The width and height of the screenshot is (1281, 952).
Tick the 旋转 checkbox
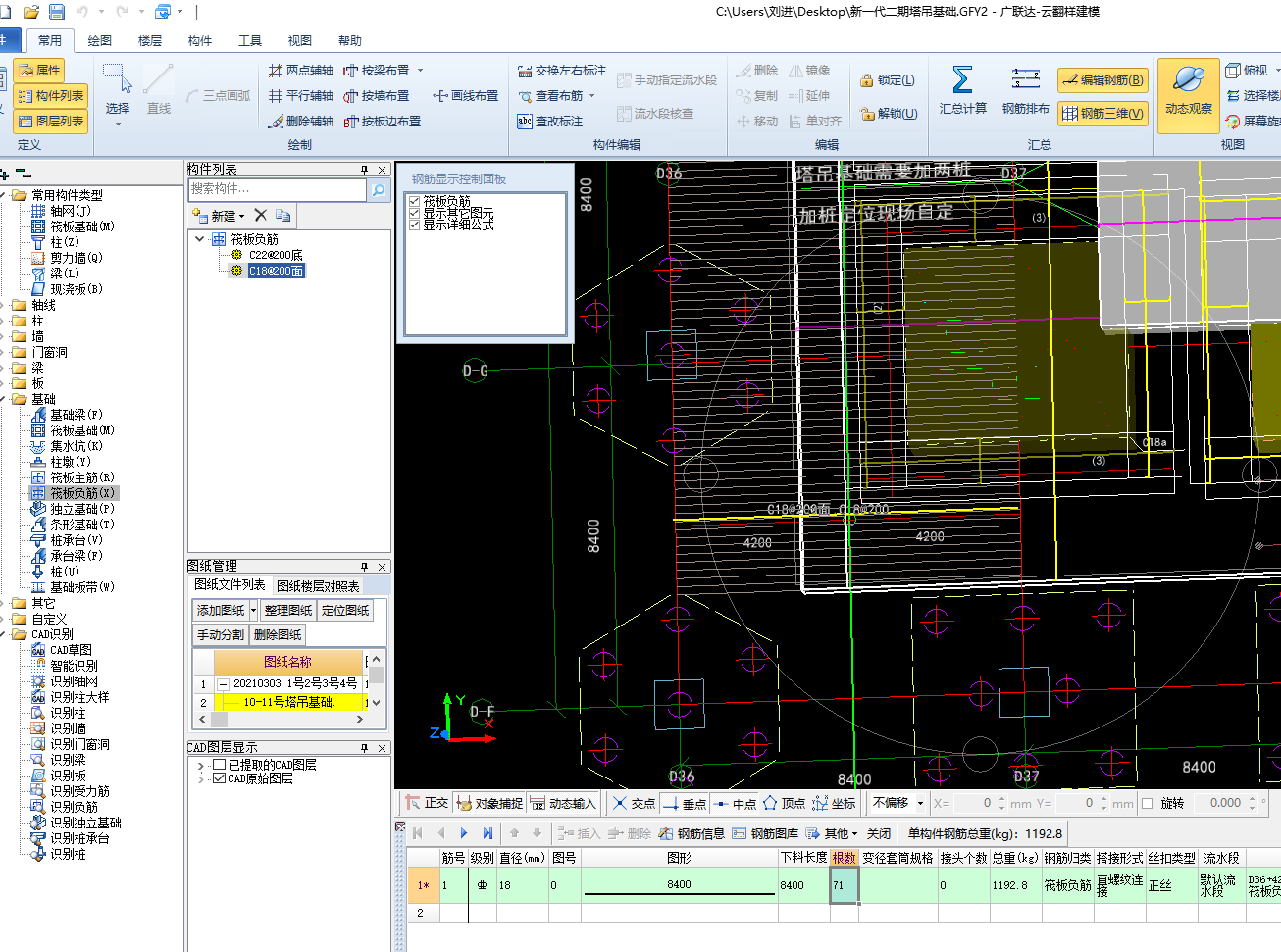1147,804
